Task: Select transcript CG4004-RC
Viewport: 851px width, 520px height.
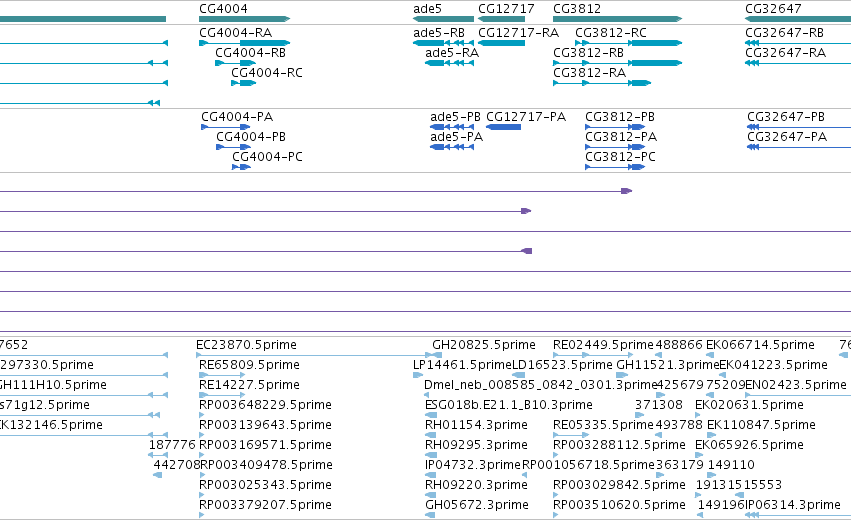Action: tap(266, 73)
